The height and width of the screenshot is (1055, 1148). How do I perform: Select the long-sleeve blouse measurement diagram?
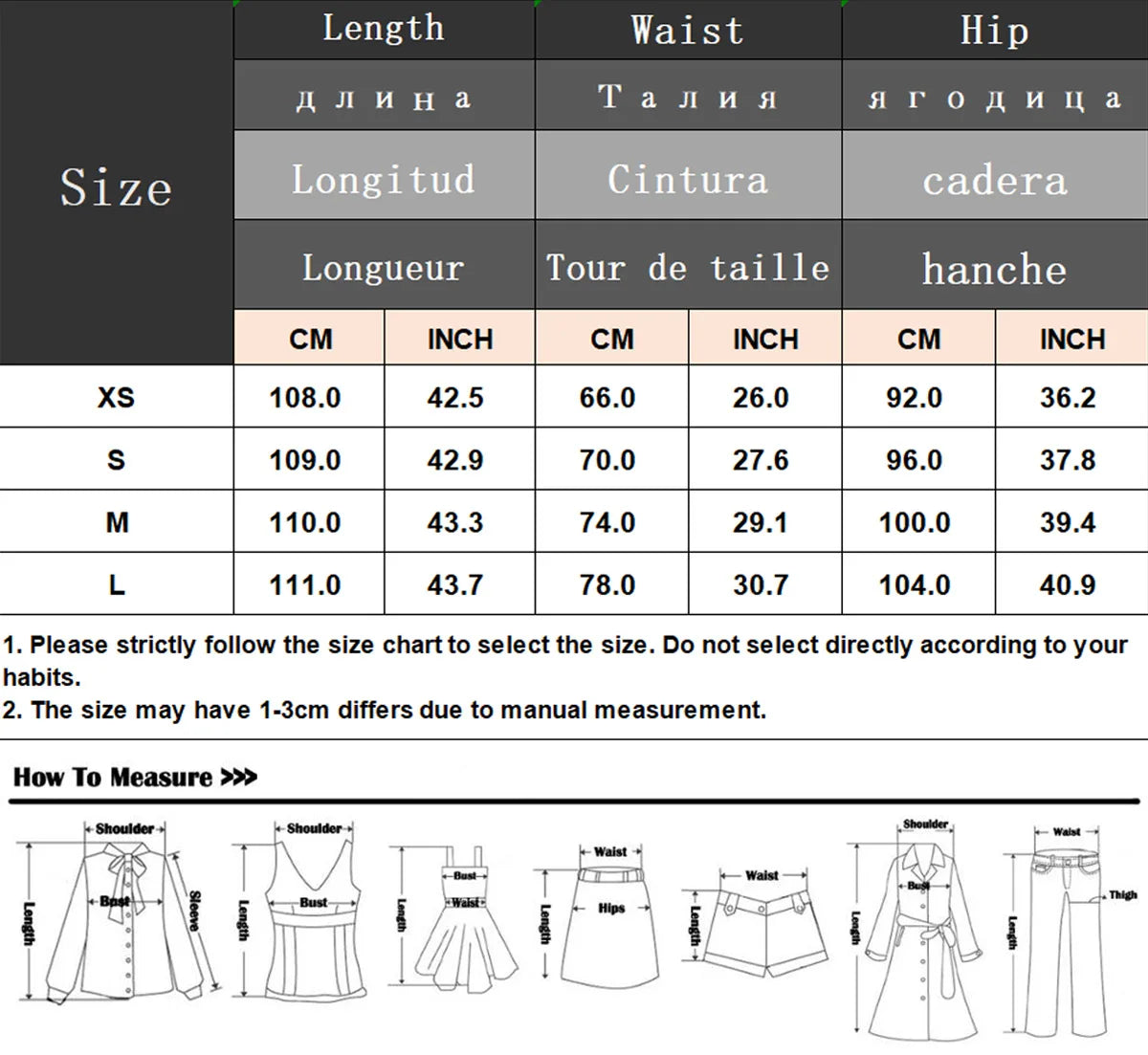(x=124, y=918)
